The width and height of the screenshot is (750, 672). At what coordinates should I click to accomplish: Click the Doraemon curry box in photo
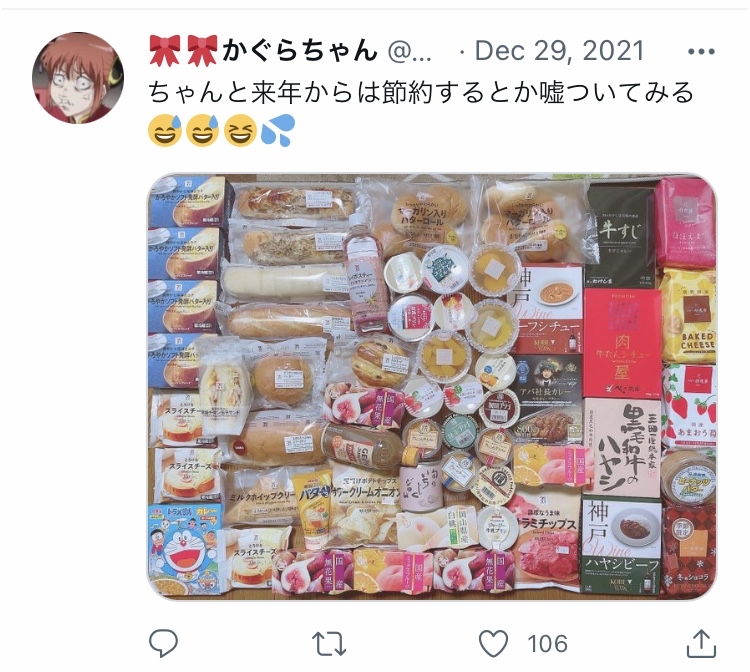(186, 549)
